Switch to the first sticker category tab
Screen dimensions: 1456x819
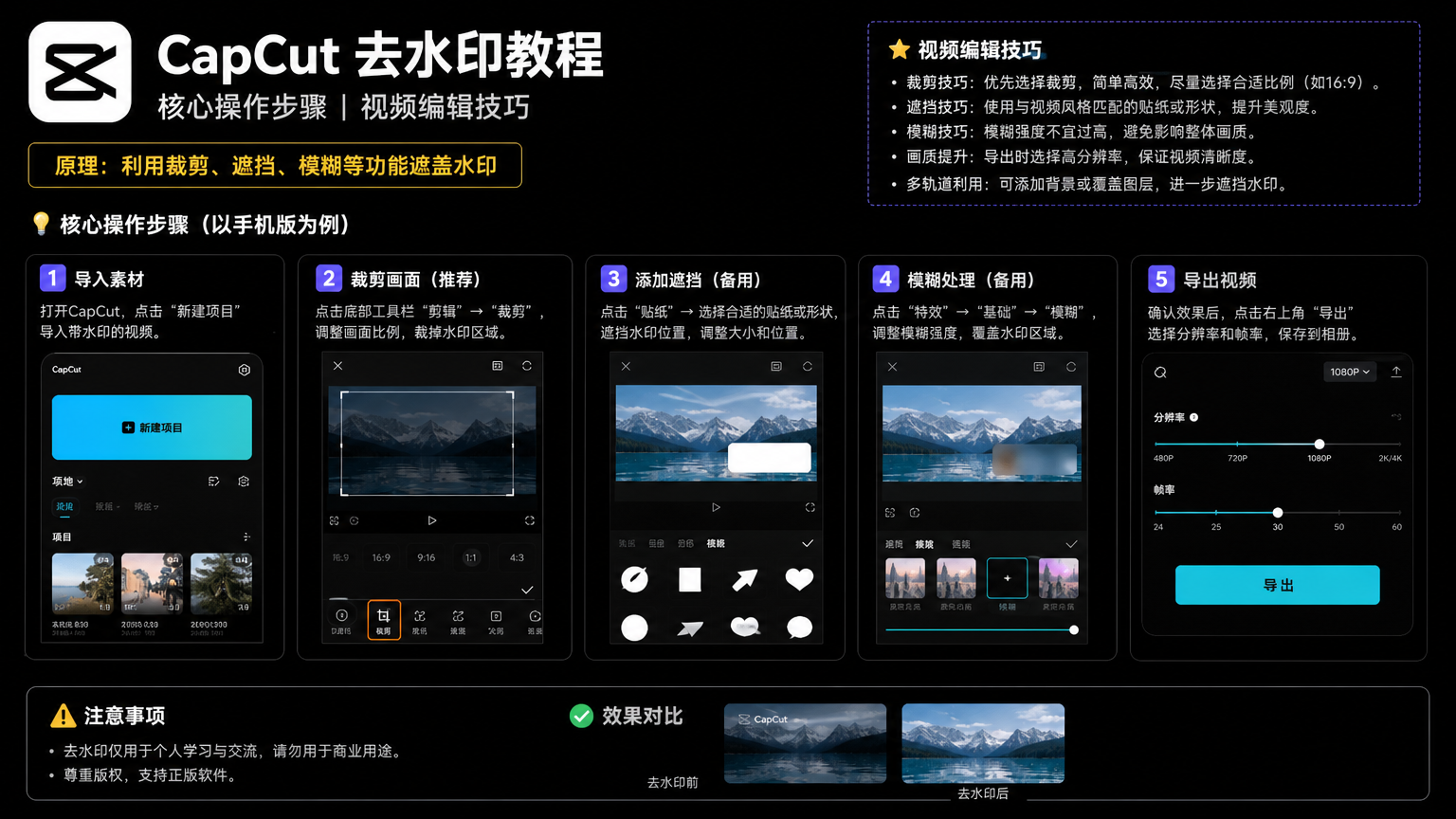pos(627,543)
